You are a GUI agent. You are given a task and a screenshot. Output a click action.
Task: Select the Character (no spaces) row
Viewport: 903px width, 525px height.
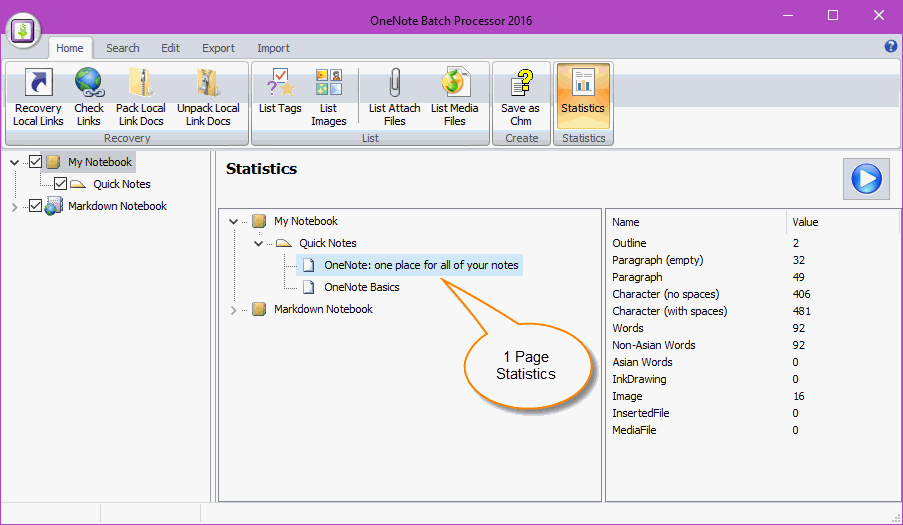(753, 294)
